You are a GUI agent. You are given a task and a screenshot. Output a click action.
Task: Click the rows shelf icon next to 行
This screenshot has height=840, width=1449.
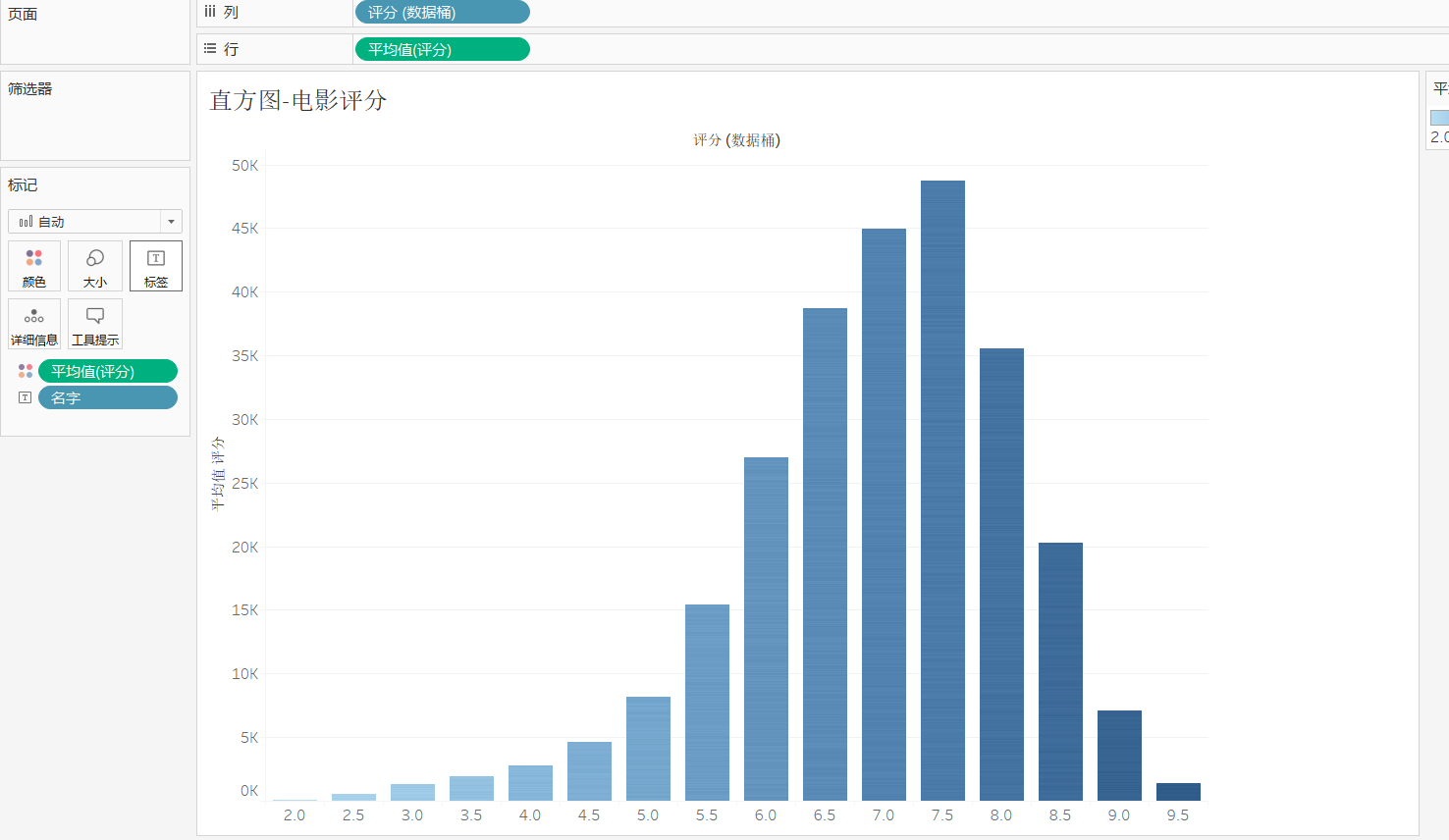210,48
